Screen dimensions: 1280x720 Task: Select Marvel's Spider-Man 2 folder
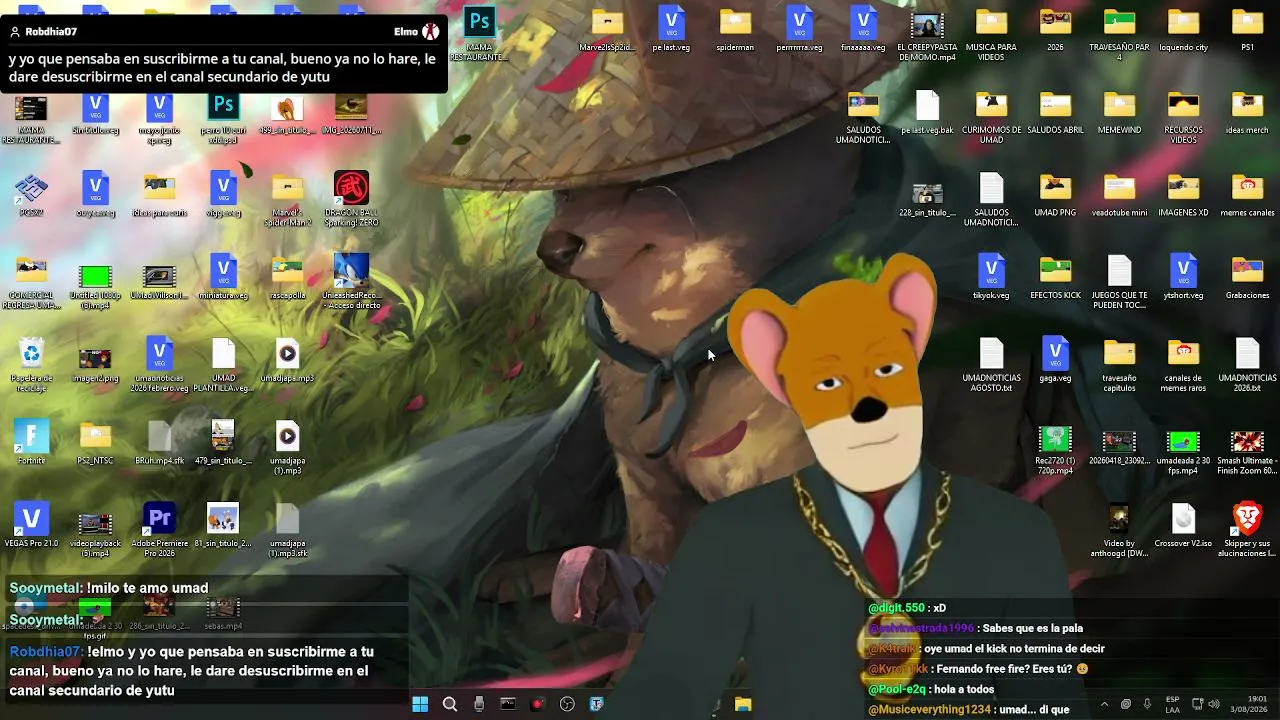[287, 198]
